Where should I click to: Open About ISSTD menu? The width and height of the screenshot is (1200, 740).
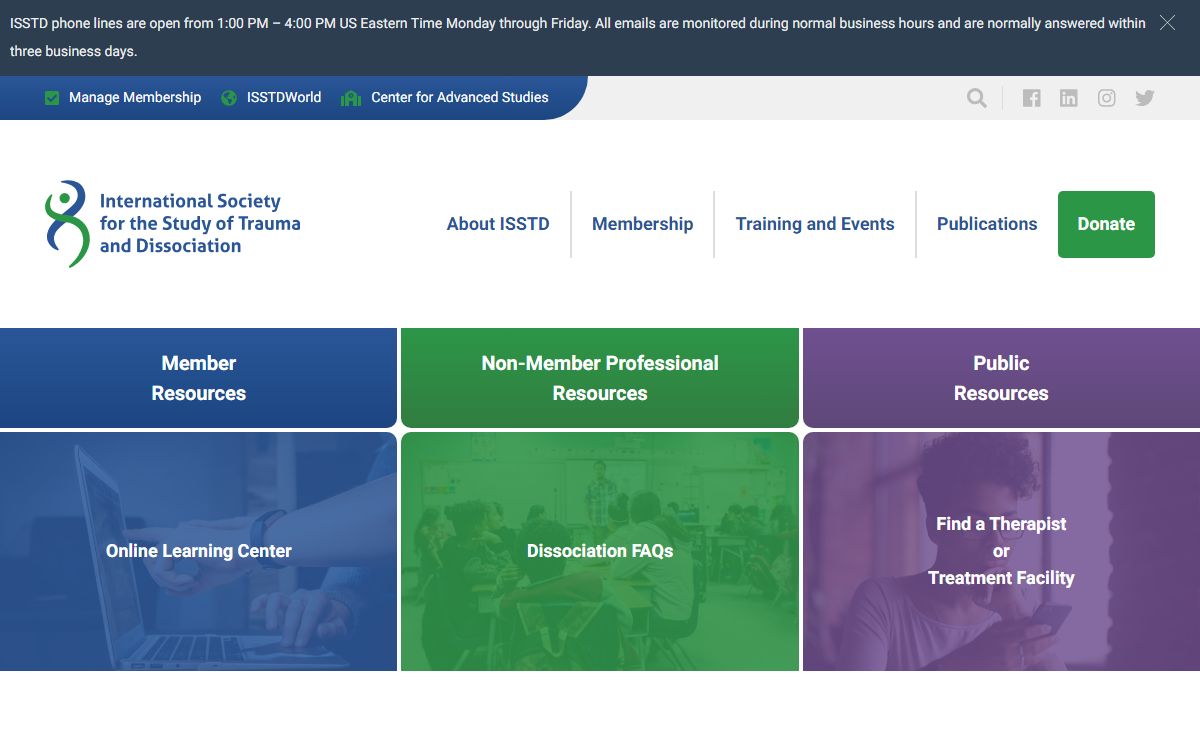(x=498, y=224)
